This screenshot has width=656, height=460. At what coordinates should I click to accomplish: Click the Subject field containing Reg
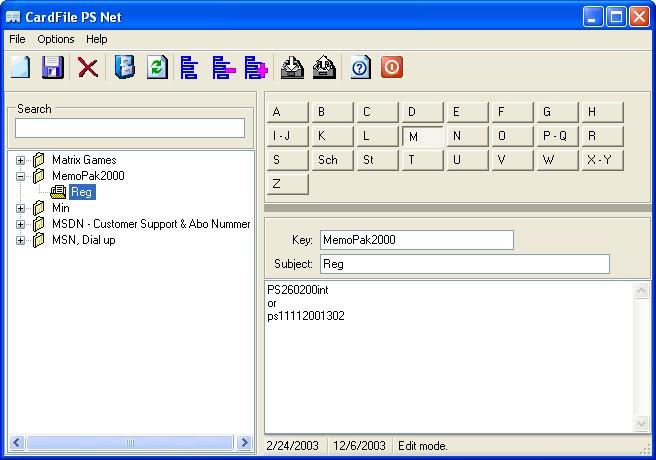[x=465, y=264]
